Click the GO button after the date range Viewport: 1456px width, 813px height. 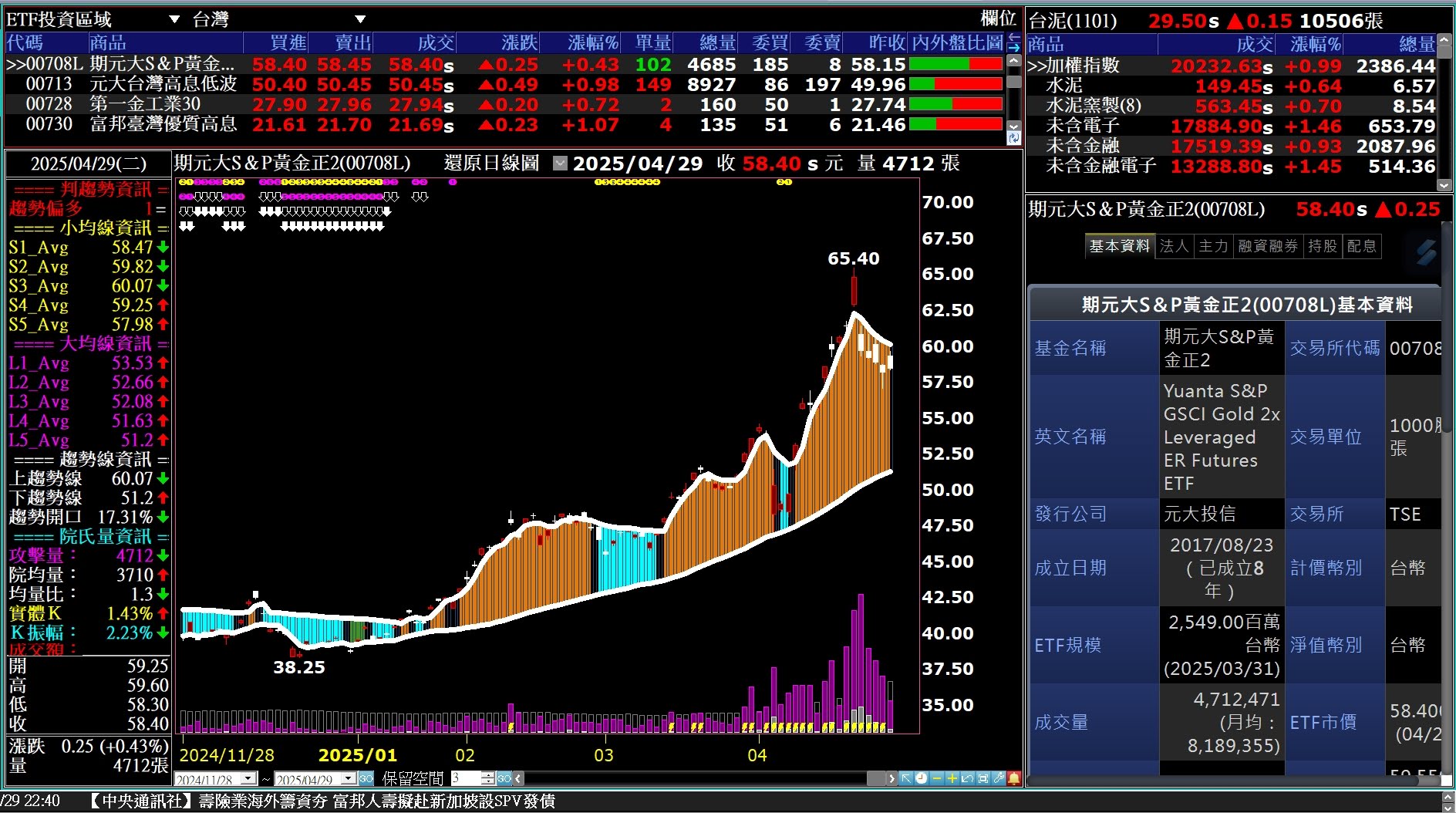pyautogui.click(x=366, y=779)
